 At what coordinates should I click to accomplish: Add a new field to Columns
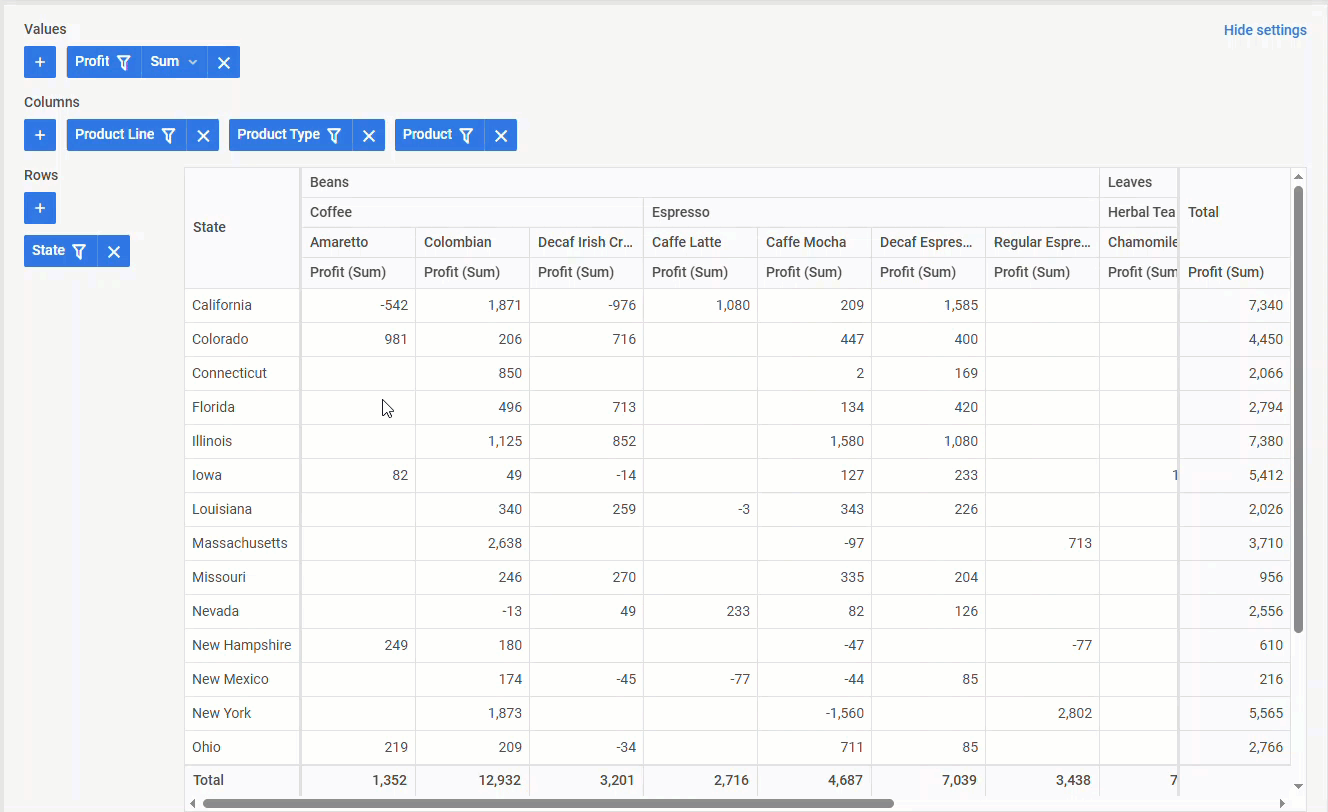40,135
